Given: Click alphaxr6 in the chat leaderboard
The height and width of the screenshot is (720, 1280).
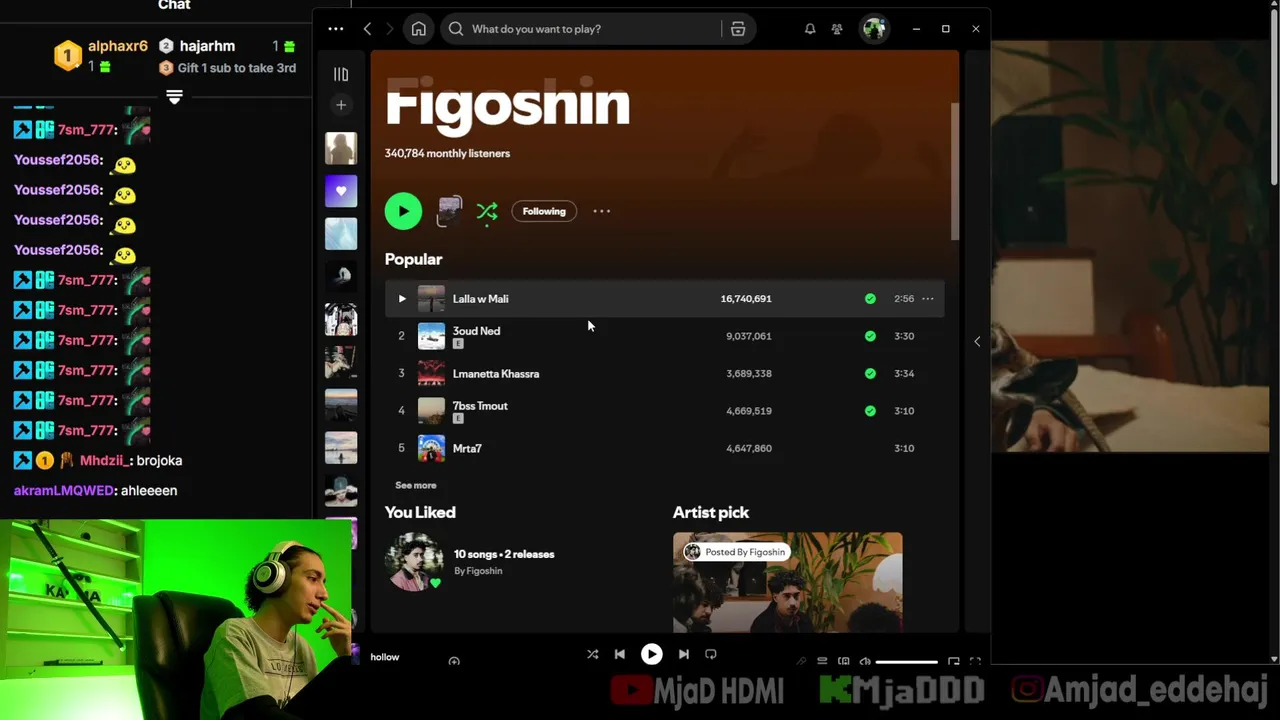Looking at the screenshot, I should [118, 46].
